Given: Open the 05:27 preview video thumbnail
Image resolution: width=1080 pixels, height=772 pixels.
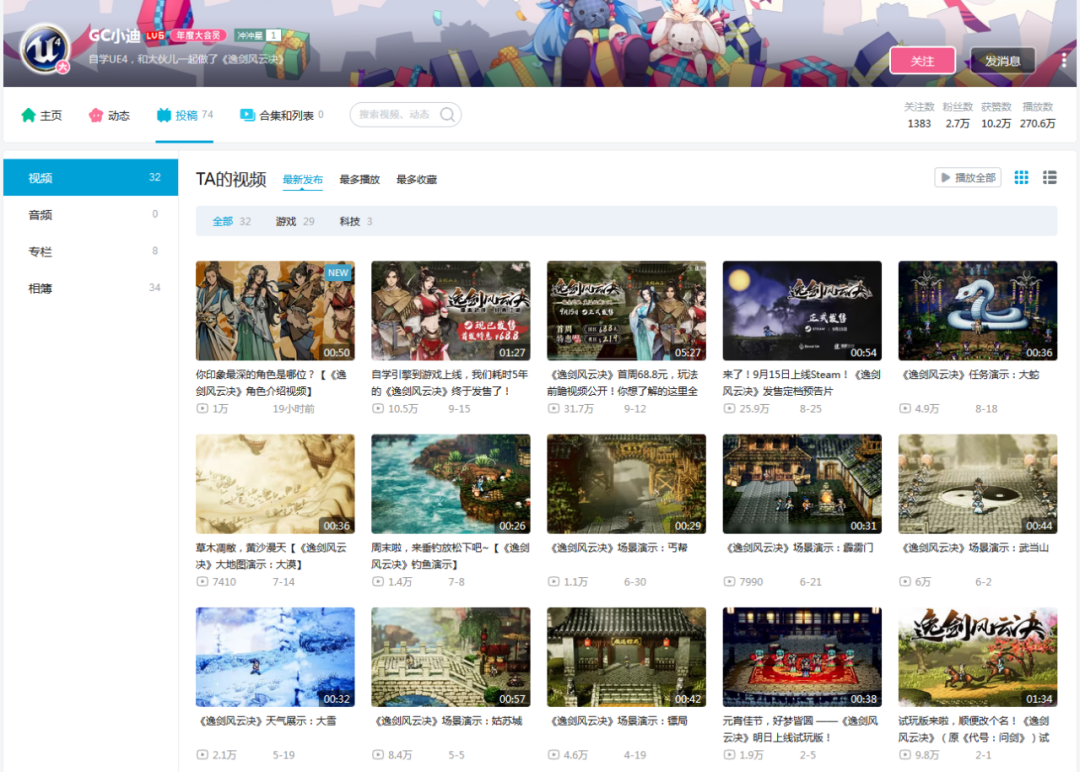Looking at the screenshot, I should click(626, 311).
